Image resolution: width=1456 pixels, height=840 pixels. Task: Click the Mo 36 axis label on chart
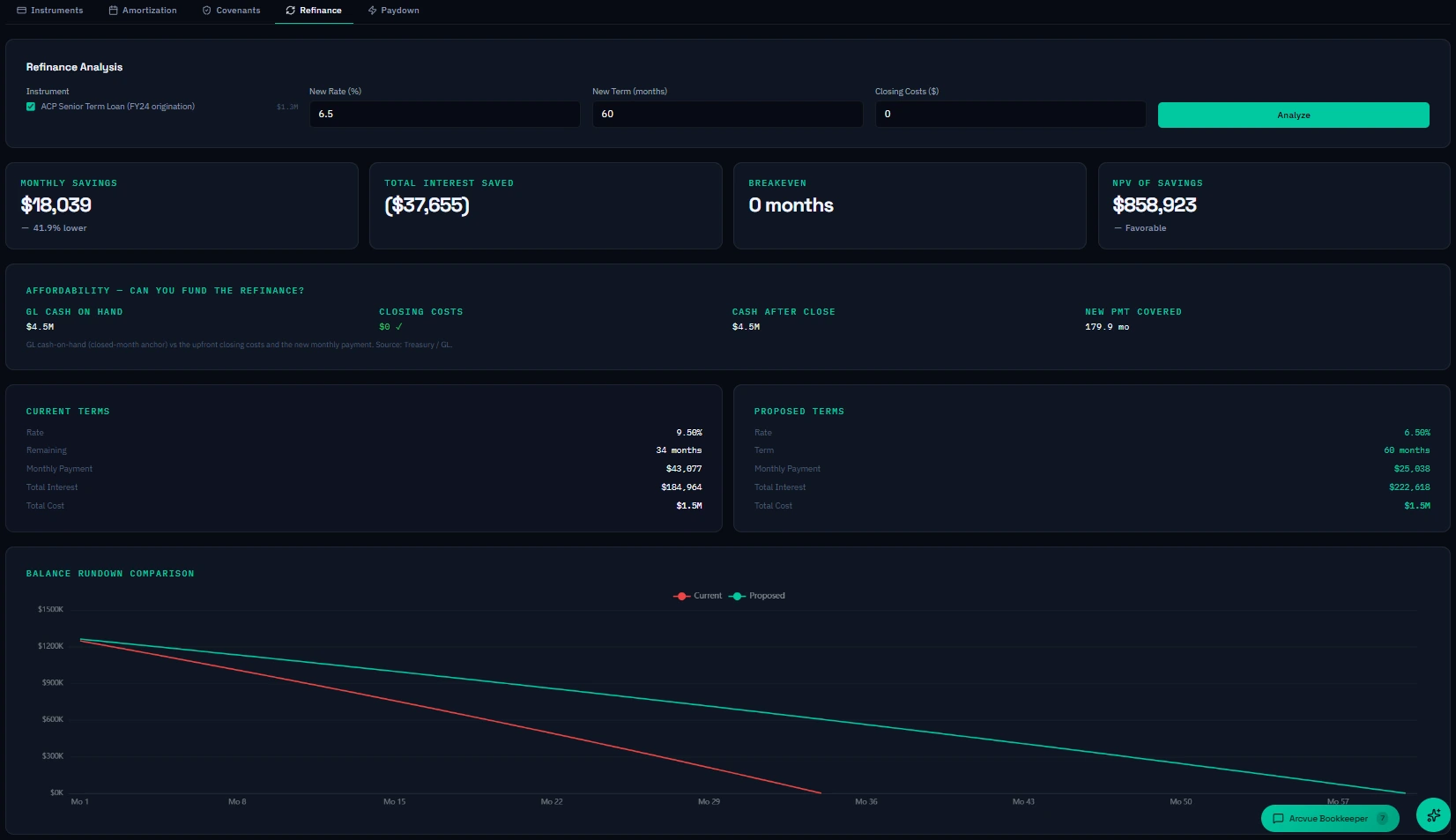tap(866, 802)
